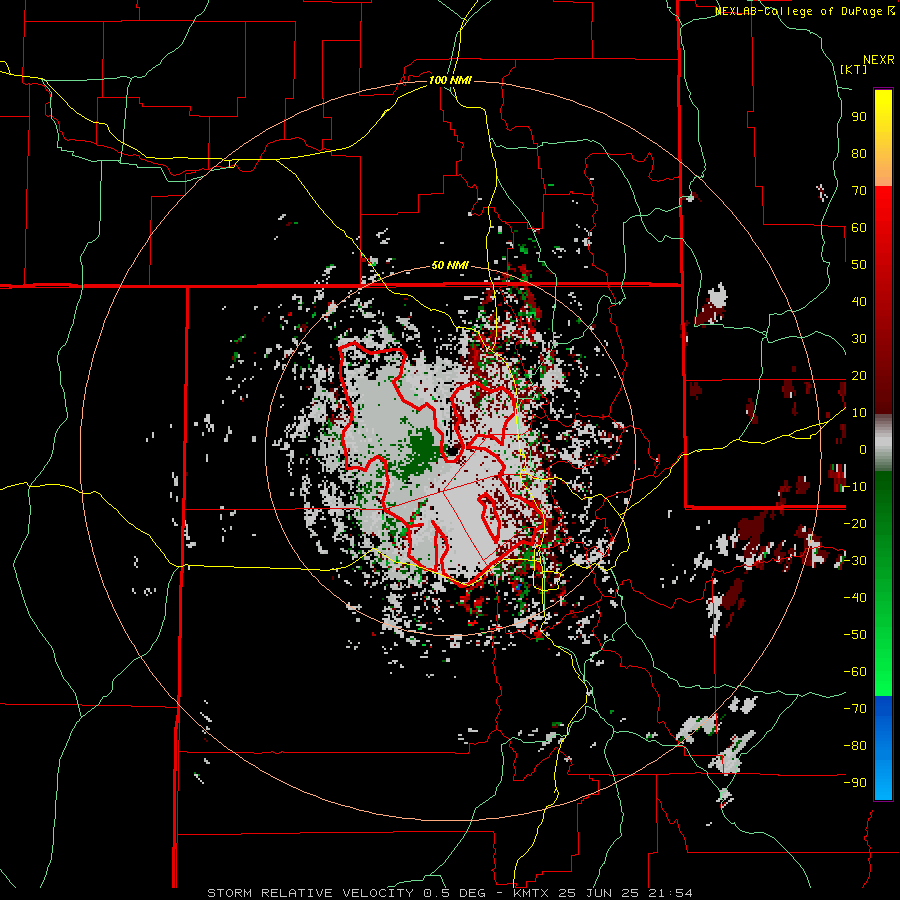Select the -70 legend value

click(x=855, y=709)
